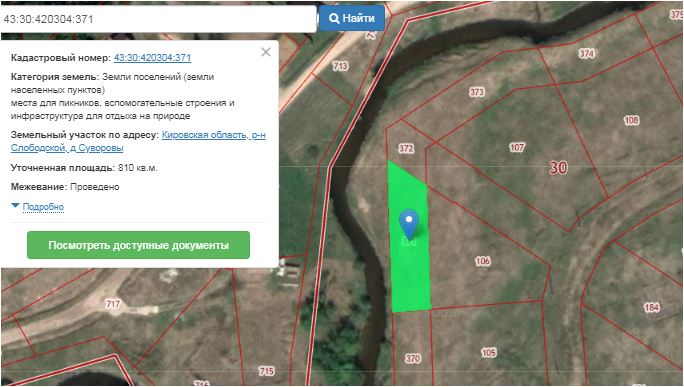Image resolution: width=684 pixels, height=387 pixels.
Task: Select parcel 713 on the map
Action: 340,66
